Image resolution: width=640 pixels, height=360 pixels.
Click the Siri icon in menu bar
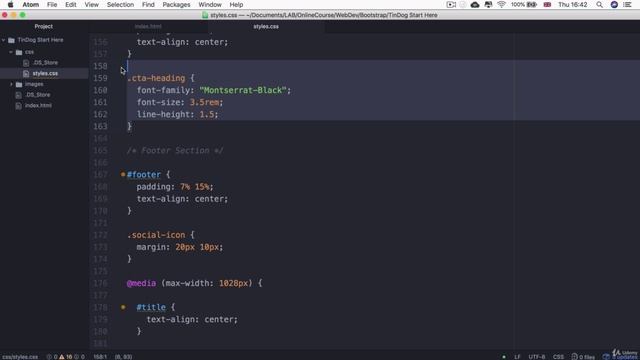[x=614, y=4]
